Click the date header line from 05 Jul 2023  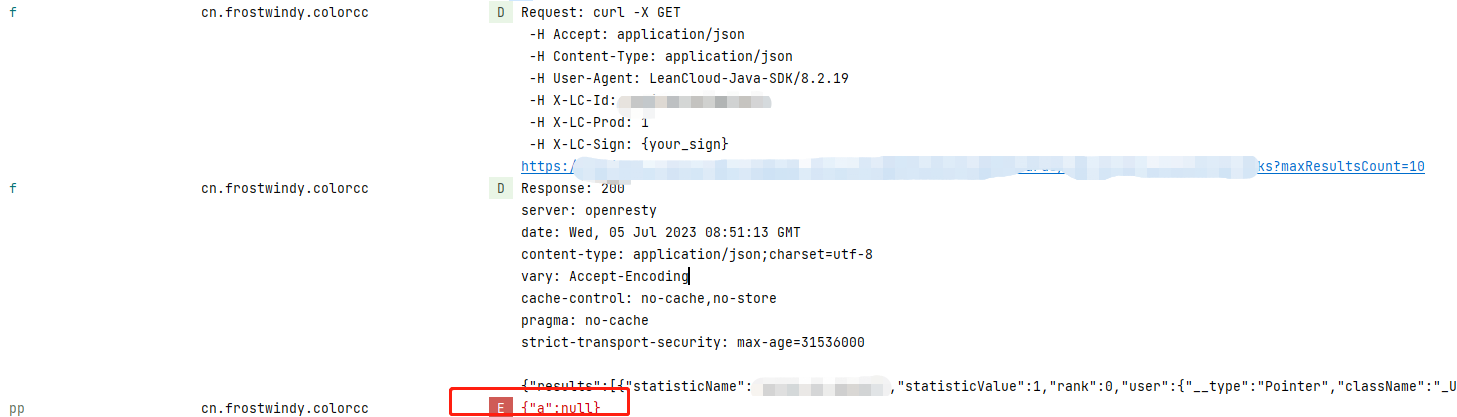[660, 232]
